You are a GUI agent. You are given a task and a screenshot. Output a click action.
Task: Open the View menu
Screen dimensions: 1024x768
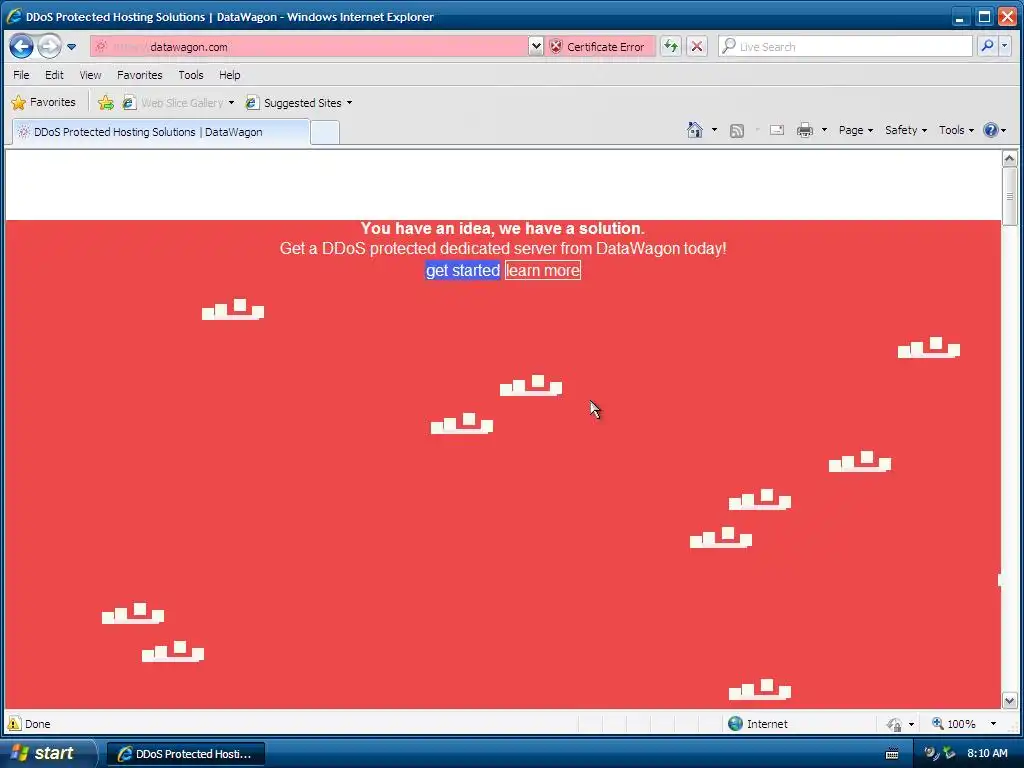click(x=90, y=75)
